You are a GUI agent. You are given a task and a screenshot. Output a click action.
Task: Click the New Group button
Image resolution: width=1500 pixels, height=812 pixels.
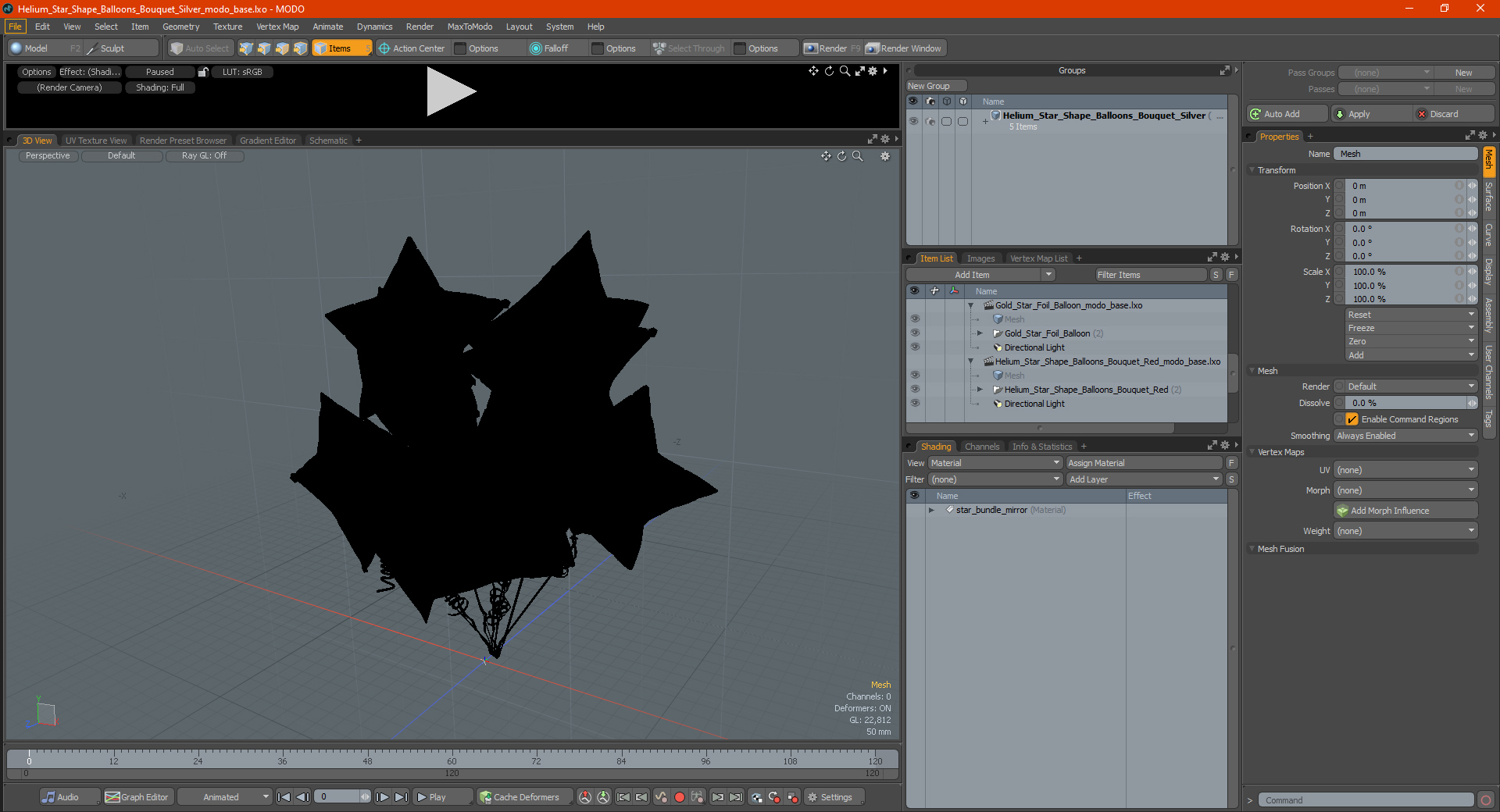click(x=936, y=86)
